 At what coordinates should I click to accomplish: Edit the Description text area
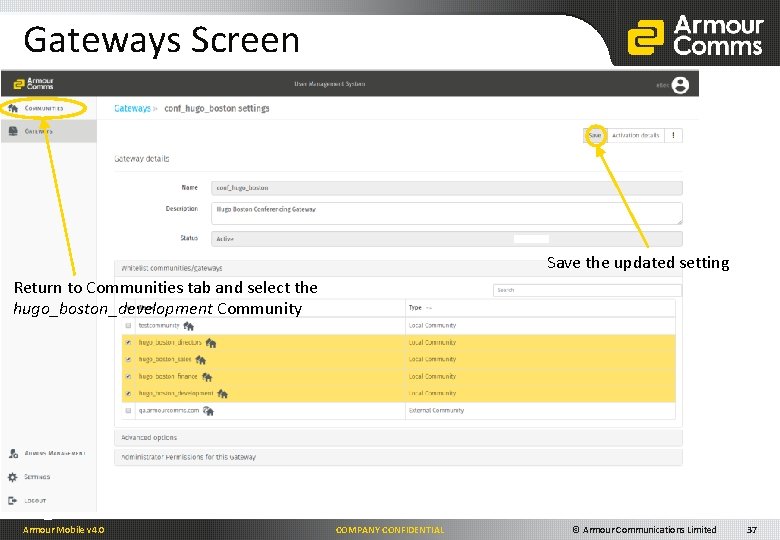point(446,213)
